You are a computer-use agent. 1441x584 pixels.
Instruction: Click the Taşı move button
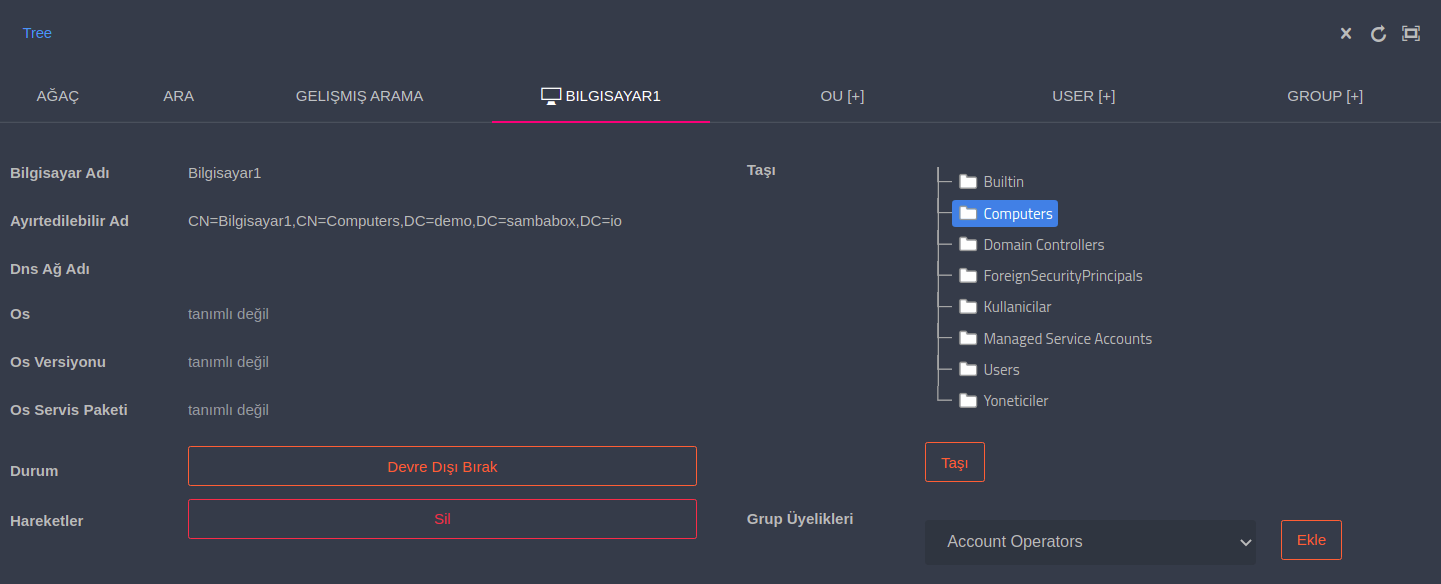(x=954, y=463)
